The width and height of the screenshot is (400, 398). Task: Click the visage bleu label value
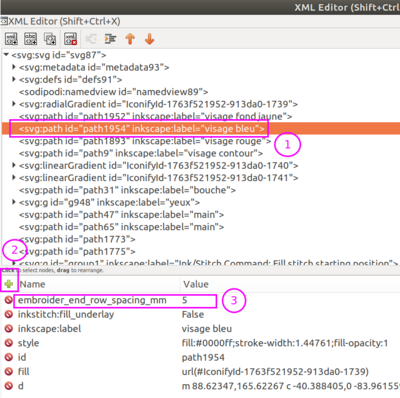tap(207, 329)
